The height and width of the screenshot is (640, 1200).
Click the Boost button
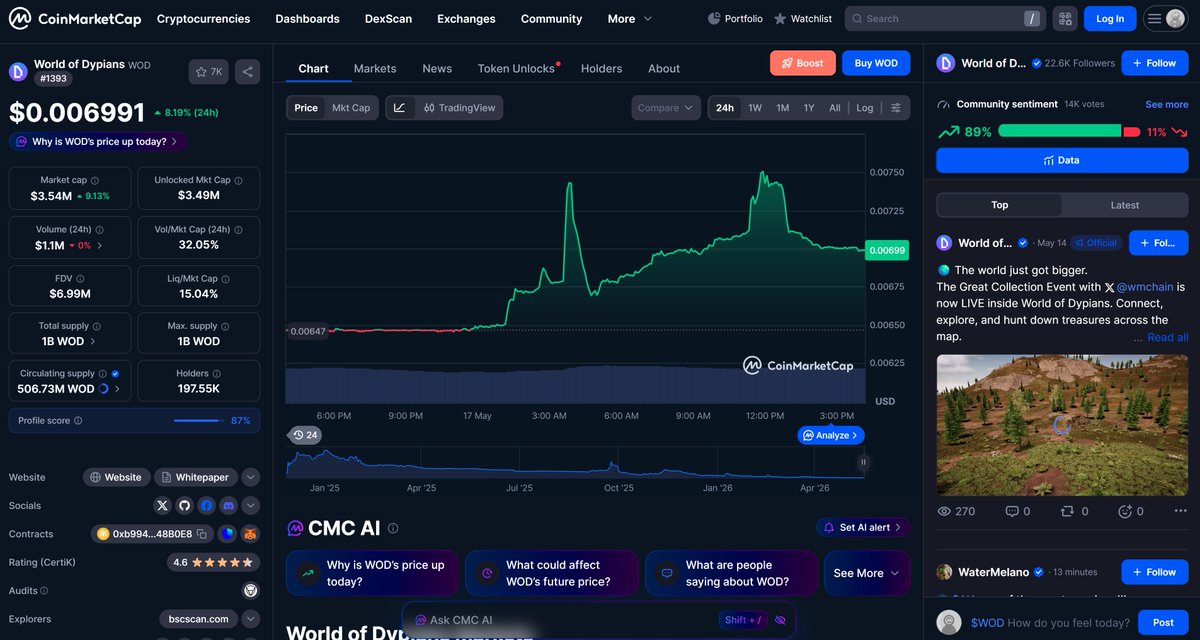point(803,63)
